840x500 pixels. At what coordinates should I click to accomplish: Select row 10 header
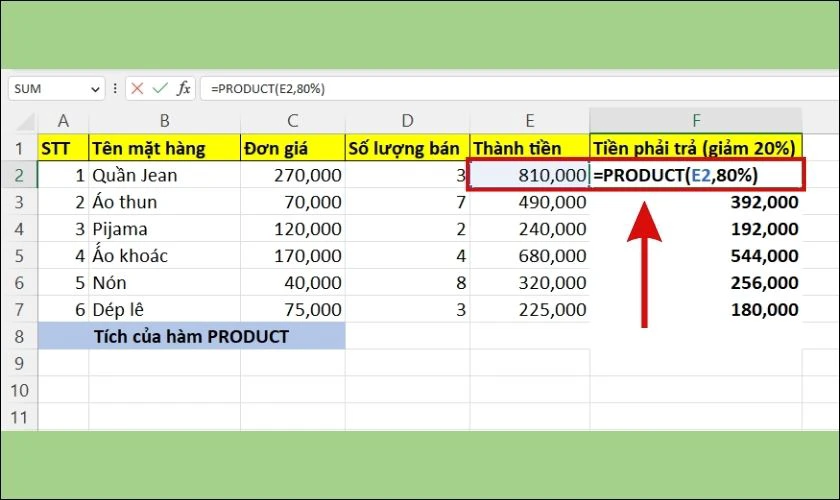(x=19, y=390)
